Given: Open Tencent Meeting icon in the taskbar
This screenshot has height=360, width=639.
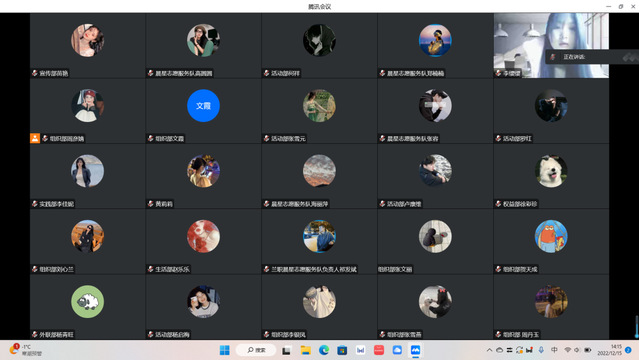Looking at the screenshot, I should click(x=415, y=350).
